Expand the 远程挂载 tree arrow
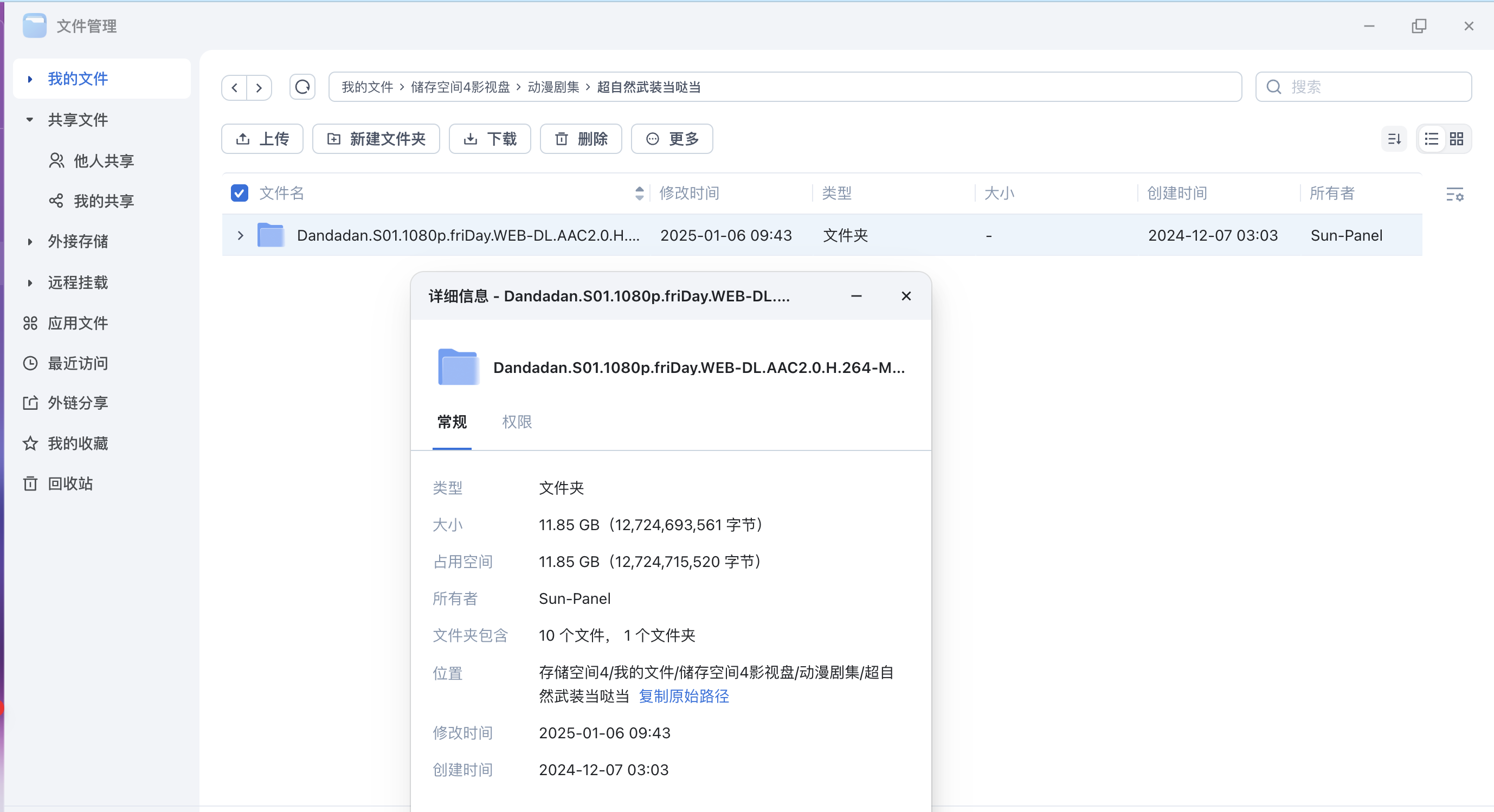1494x812 pixels. (x=30, y=283)
